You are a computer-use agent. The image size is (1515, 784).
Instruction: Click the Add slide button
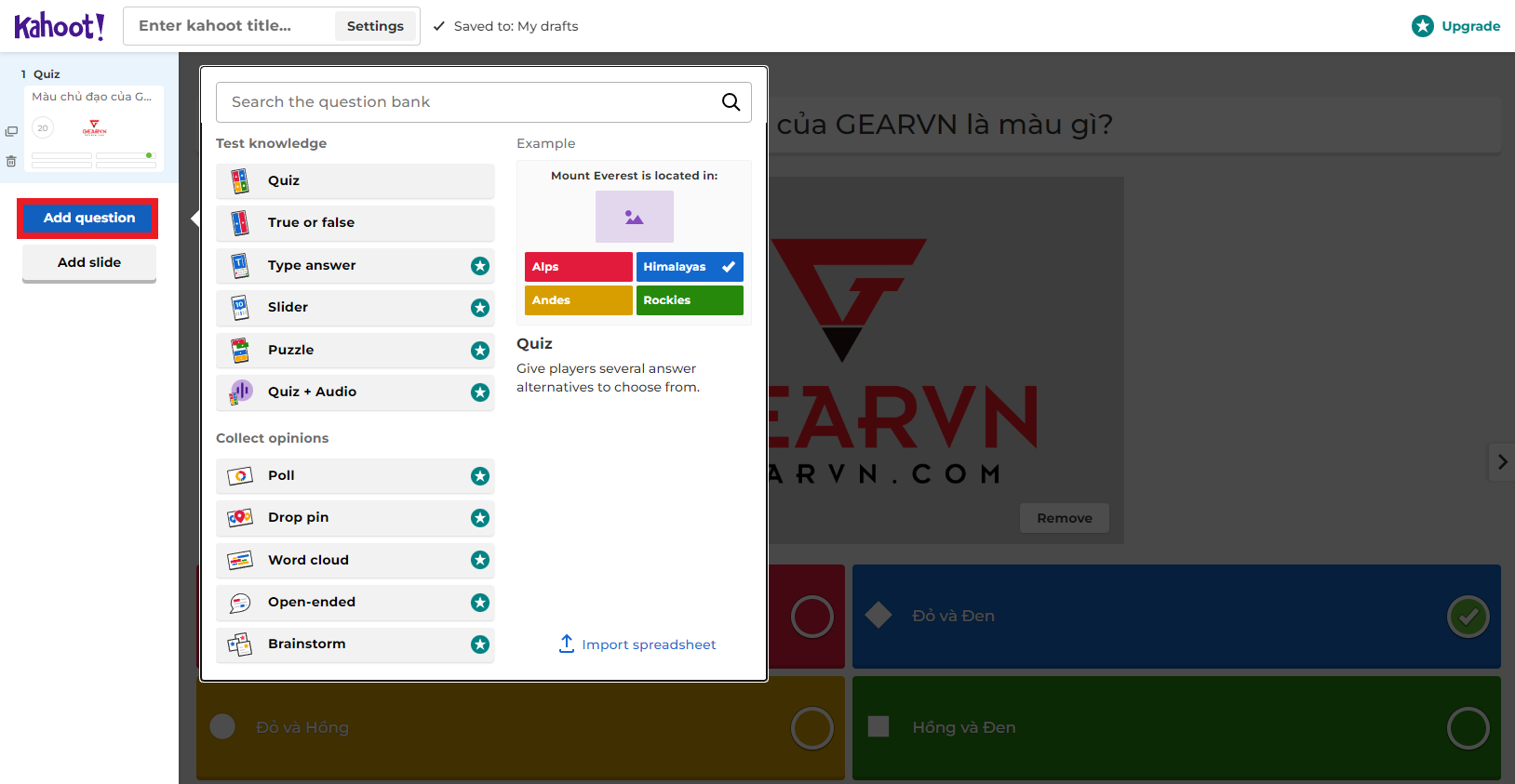(89, 263)
